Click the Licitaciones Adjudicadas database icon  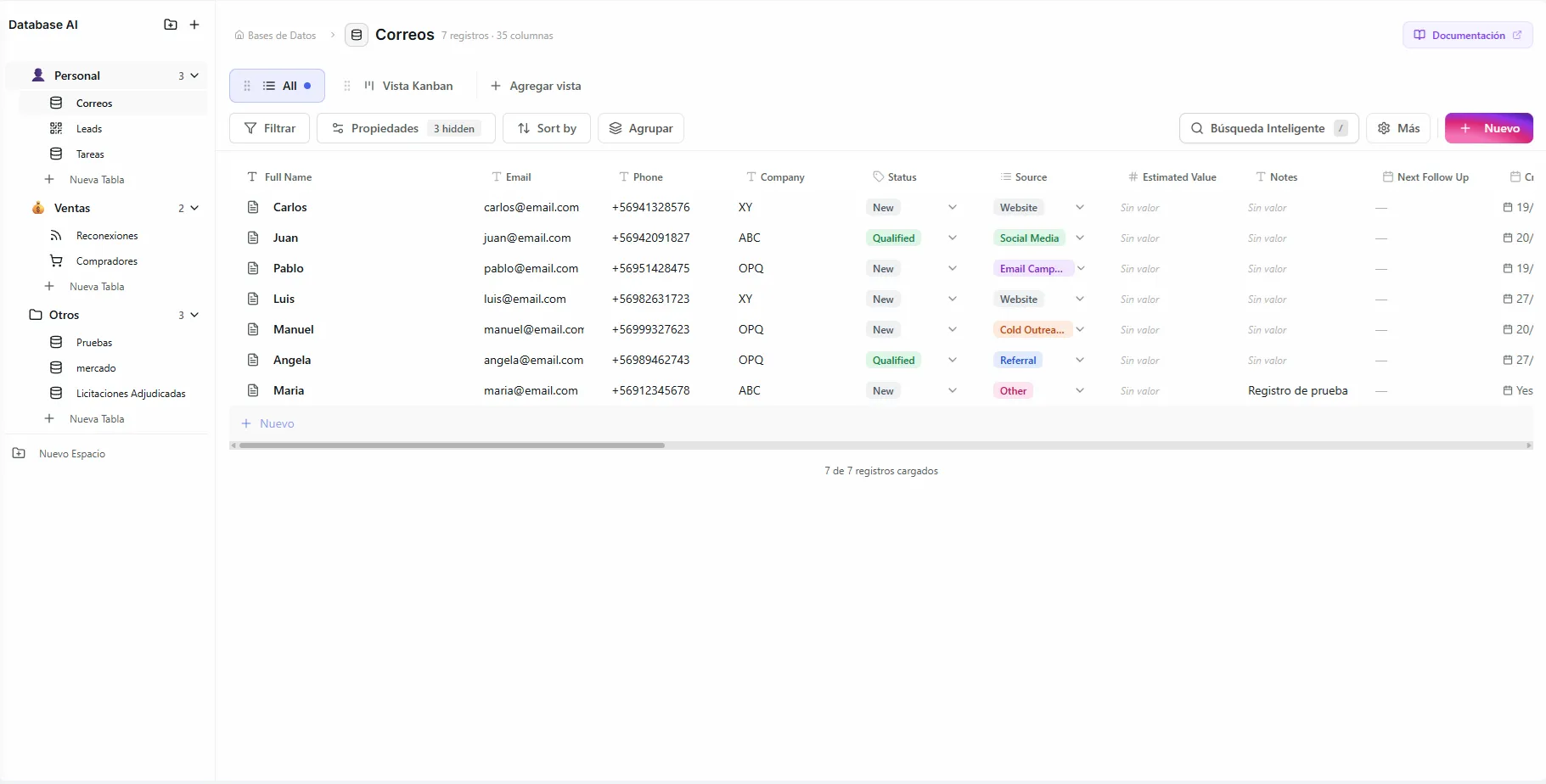point(56,393)
